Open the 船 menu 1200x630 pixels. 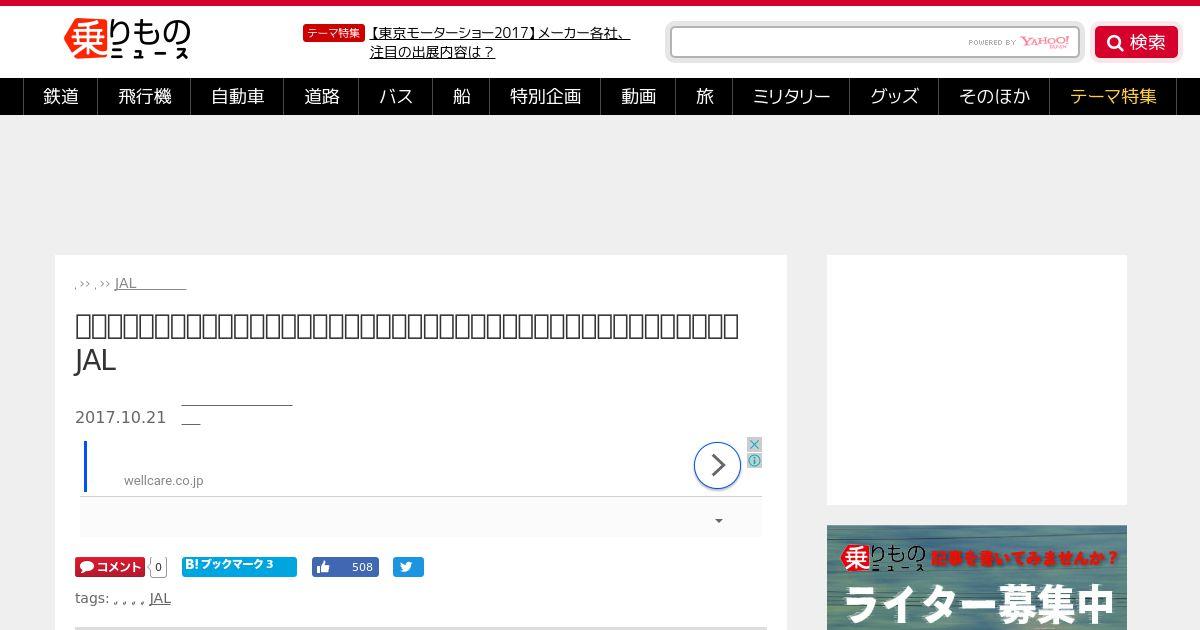(461, 96)
